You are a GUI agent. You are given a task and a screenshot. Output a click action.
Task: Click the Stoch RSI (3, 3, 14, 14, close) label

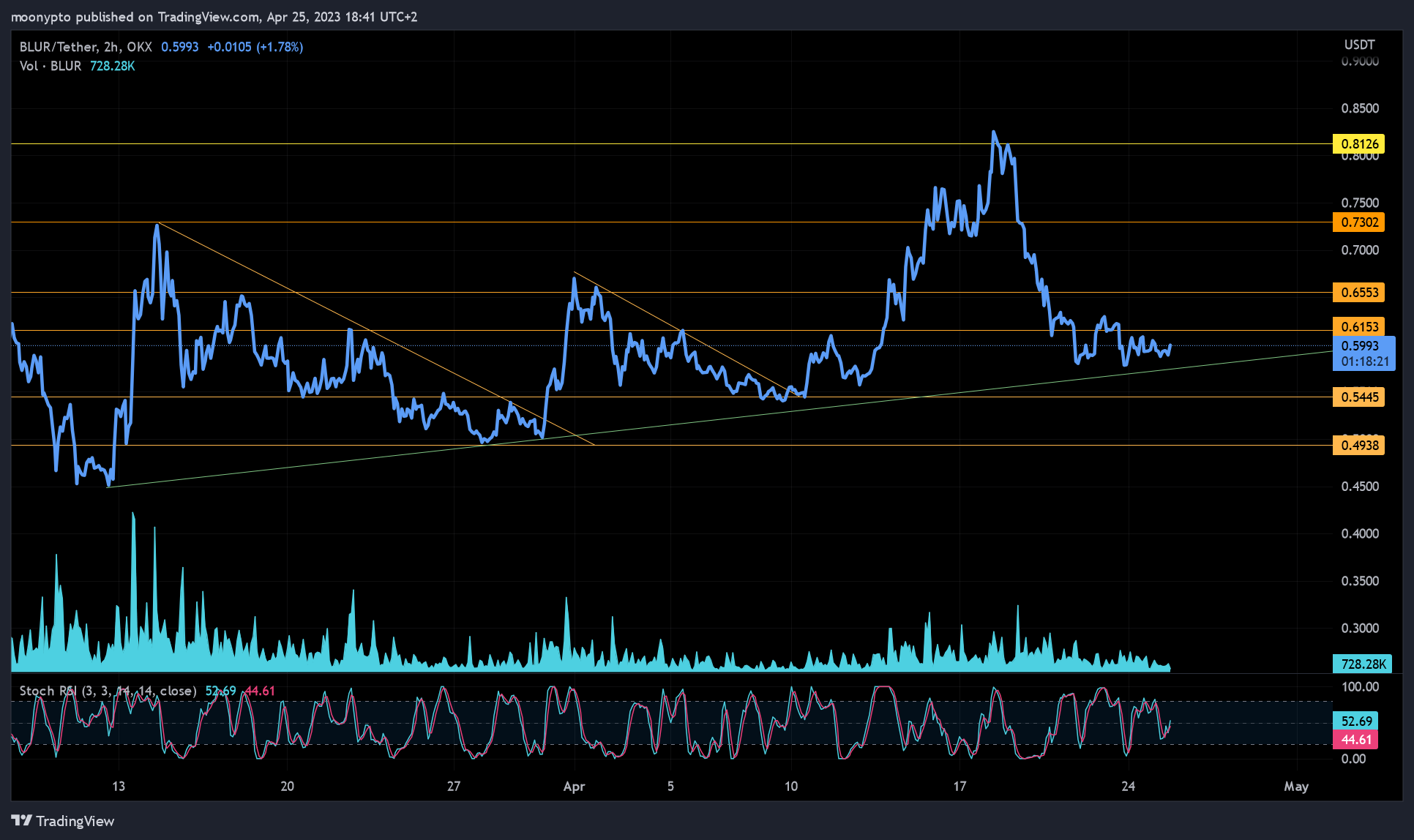coord(108,691)
